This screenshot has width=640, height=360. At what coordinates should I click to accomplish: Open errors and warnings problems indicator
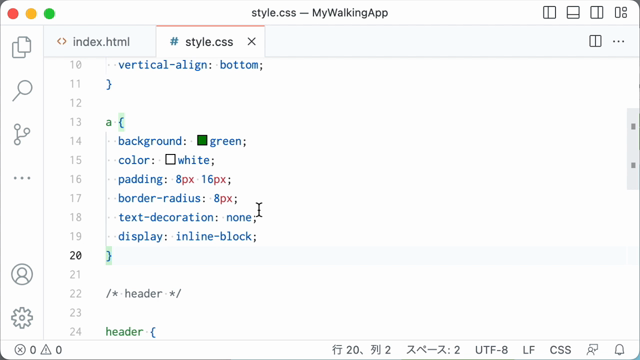(x=38, y=350)
